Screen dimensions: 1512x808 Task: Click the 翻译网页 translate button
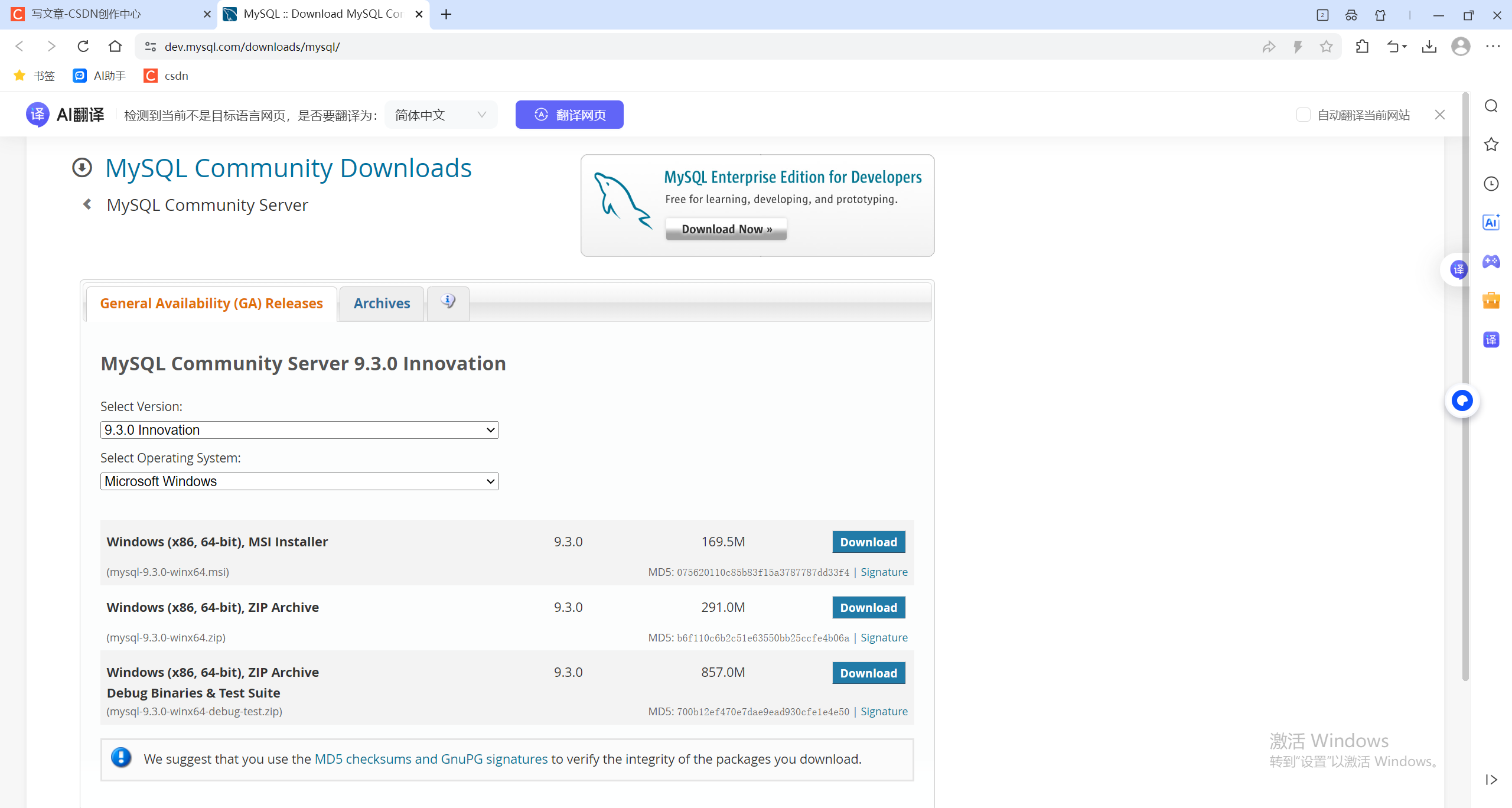(x=569, y=115)
